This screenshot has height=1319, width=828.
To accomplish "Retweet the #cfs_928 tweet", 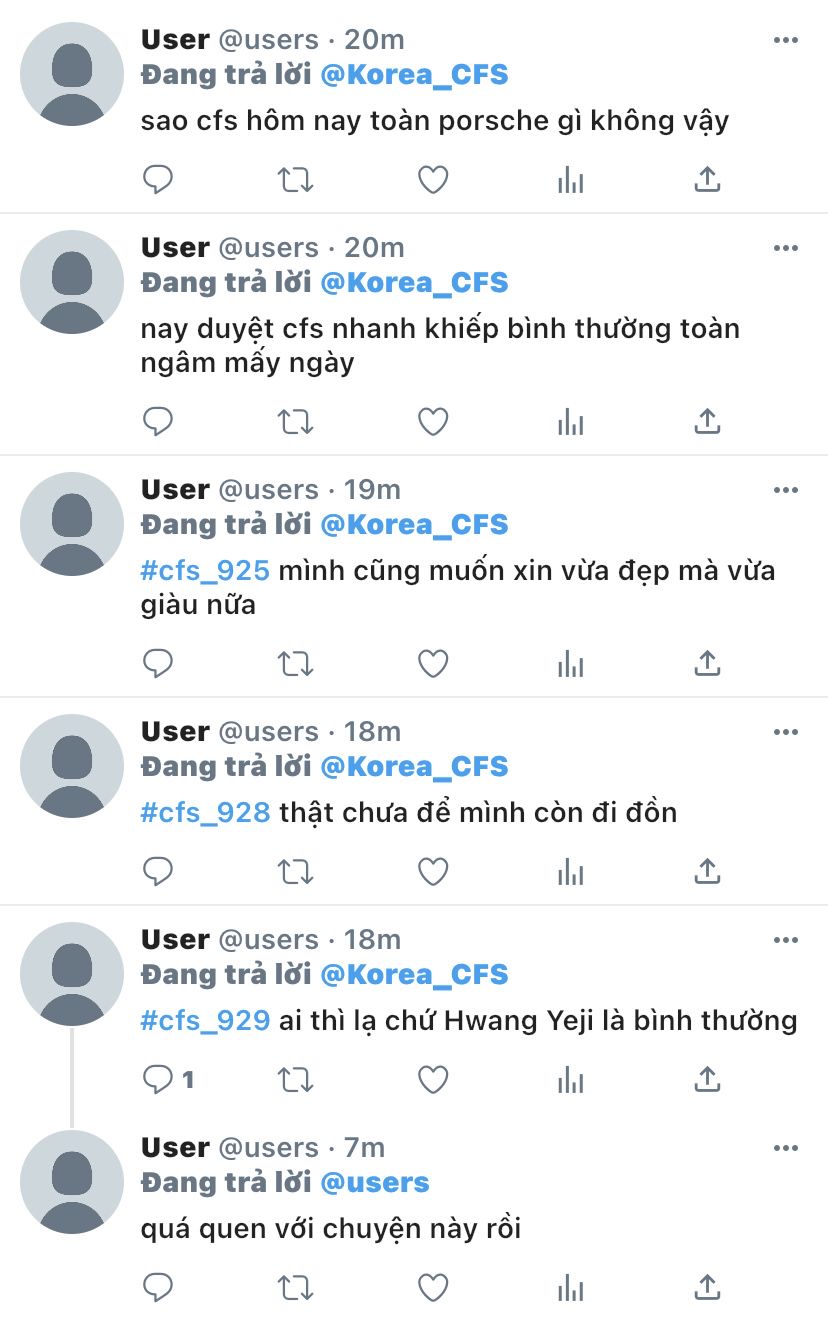I will 295,872.
